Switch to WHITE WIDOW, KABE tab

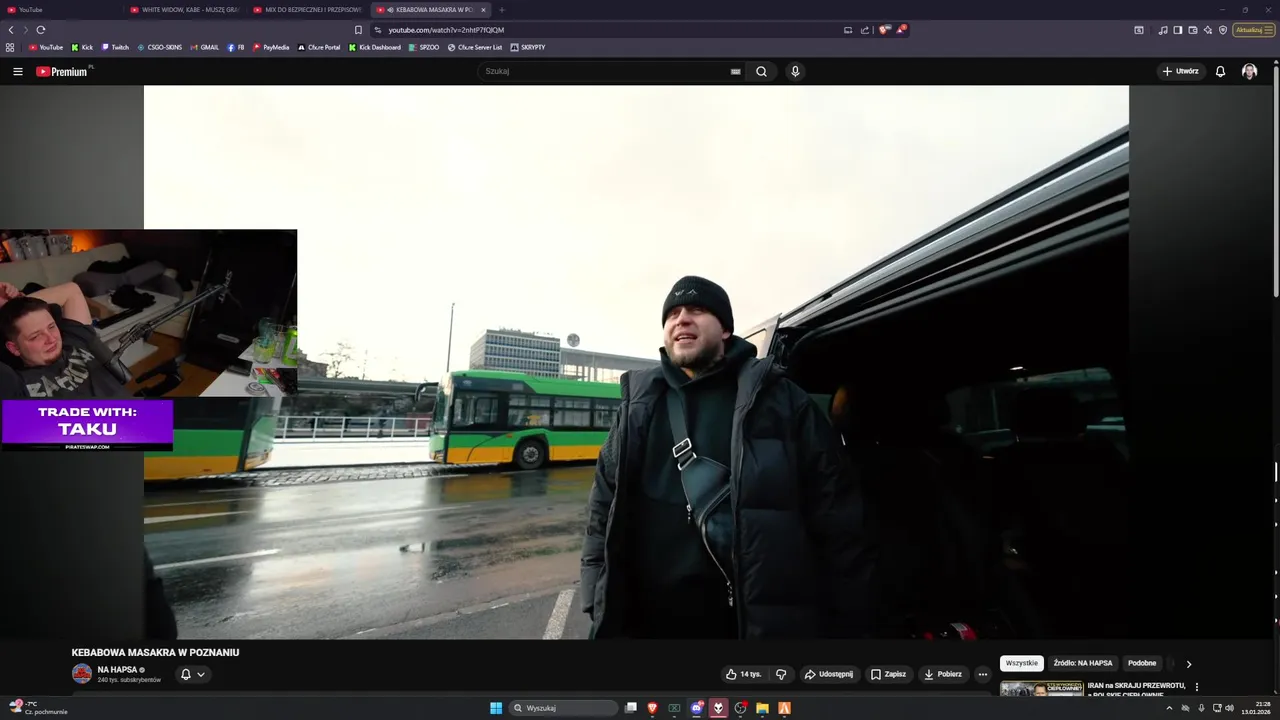click(x=185, y=10)
